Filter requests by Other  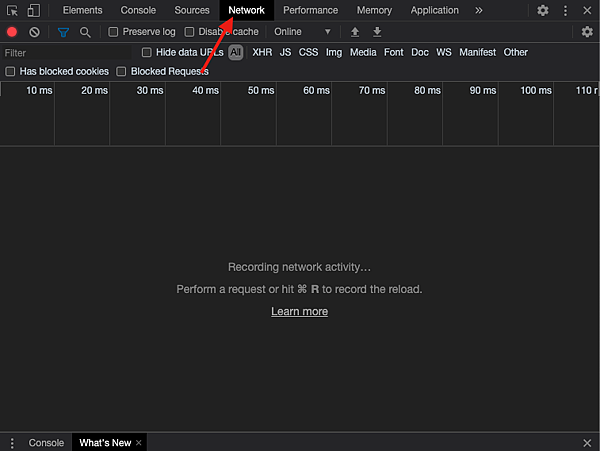515,52
